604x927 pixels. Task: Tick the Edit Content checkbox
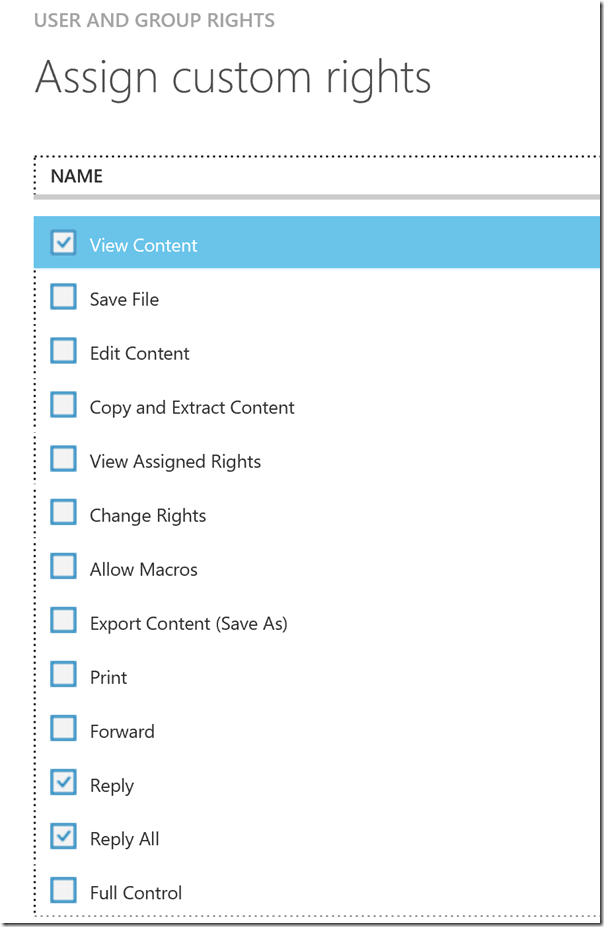(63, 351)
